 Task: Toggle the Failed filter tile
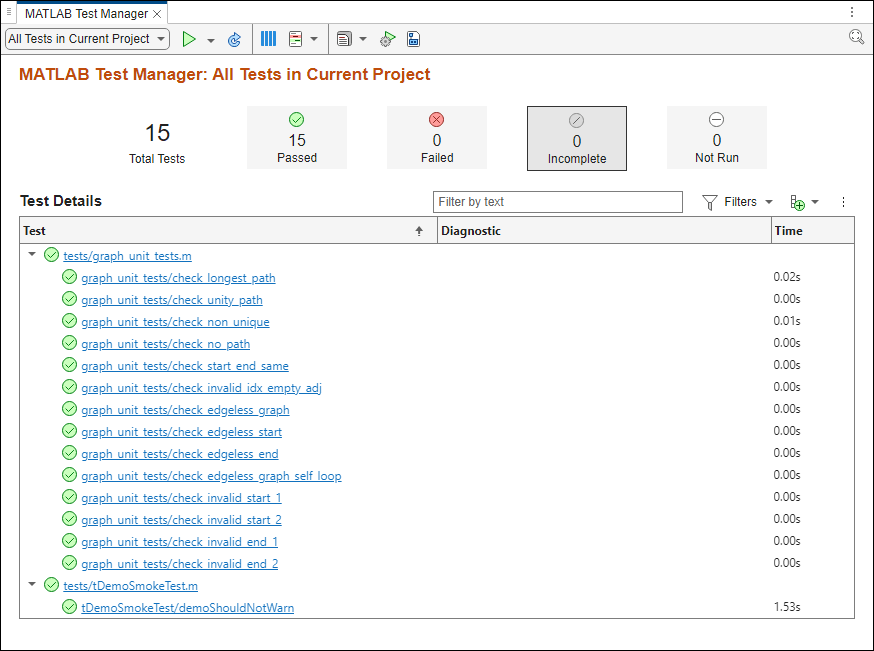(x=436, y=138)
